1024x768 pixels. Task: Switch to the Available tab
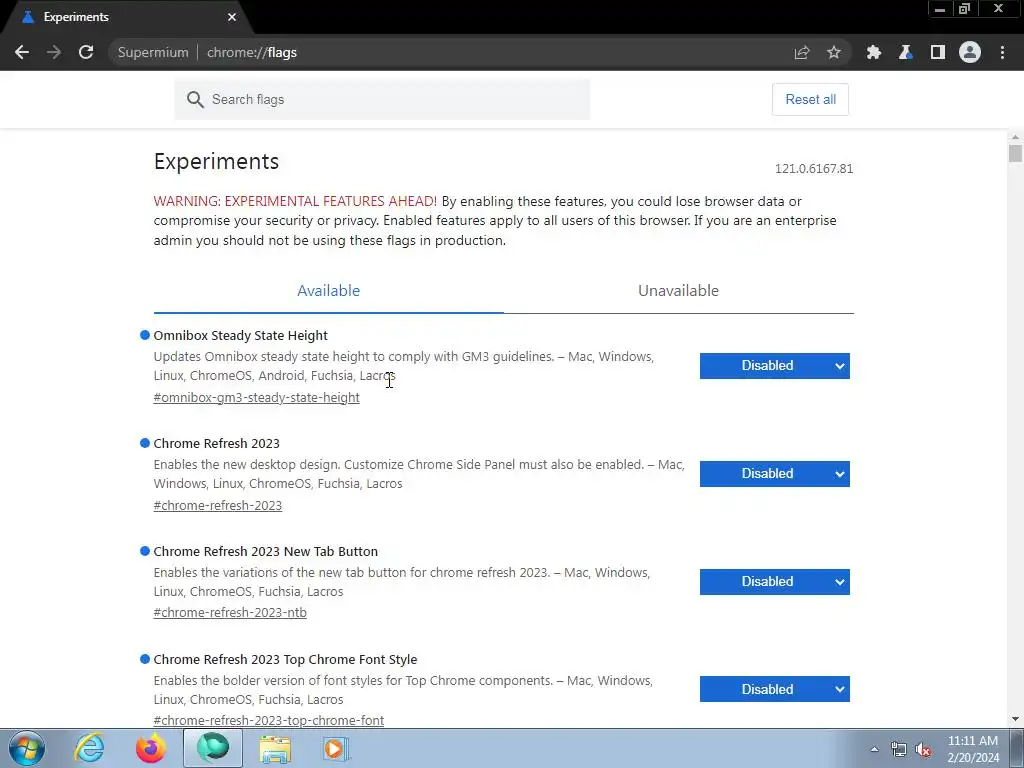tap(328, 291)
